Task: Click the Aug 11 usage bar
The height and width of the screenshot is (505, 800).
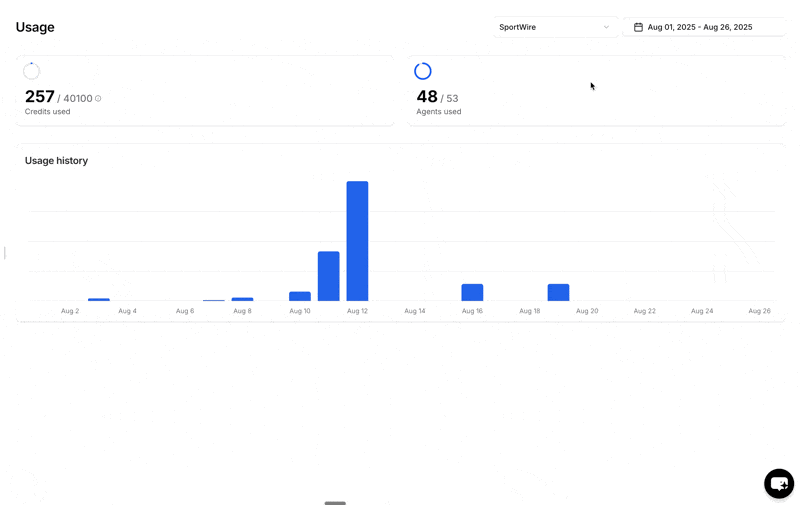Action: [329, 276]
